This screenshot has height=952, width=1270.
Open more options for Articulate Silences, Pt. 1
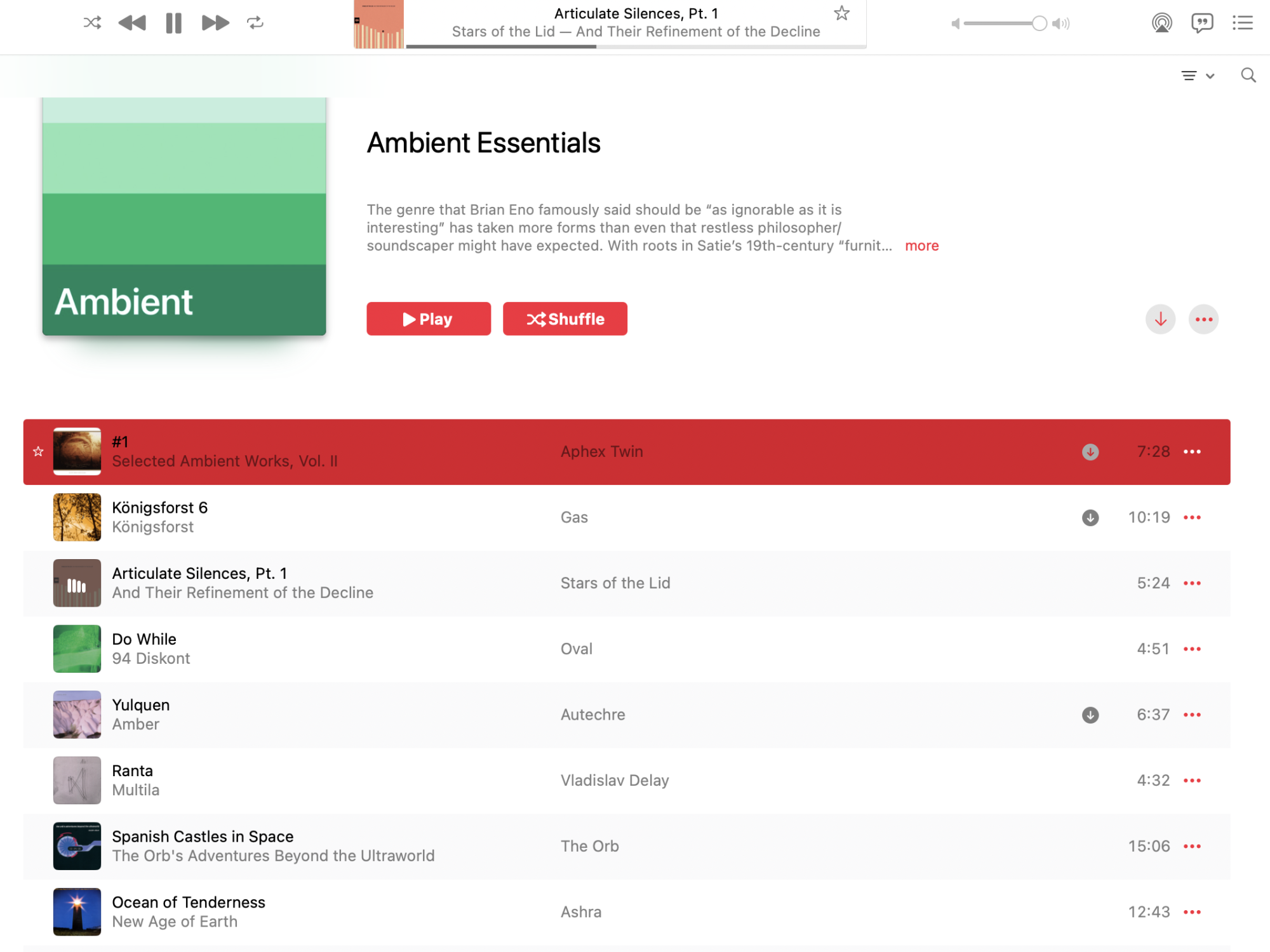click(1193, 583)
